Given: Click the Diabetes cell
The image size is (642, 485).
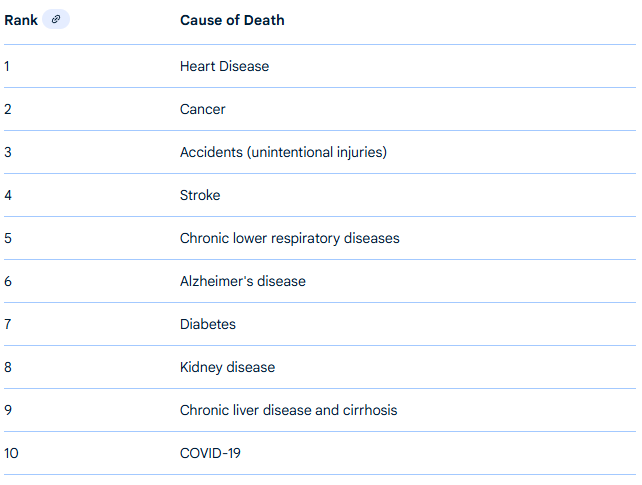Looking at the screenshot, I should pyautogui.click(x=208, y=324).
